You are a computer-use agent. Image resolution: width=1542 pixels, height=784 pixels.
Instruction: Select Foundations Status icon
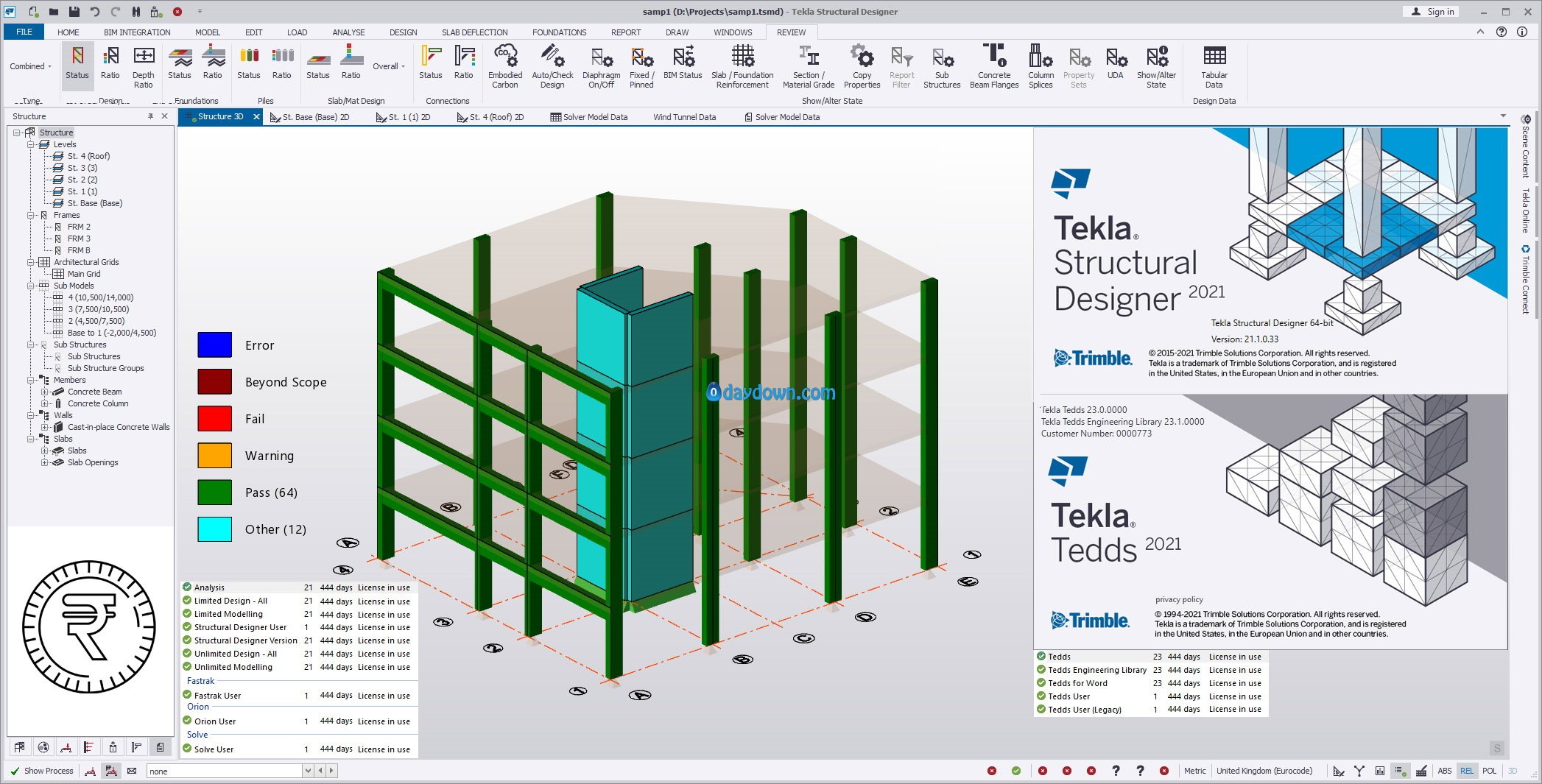179,62
